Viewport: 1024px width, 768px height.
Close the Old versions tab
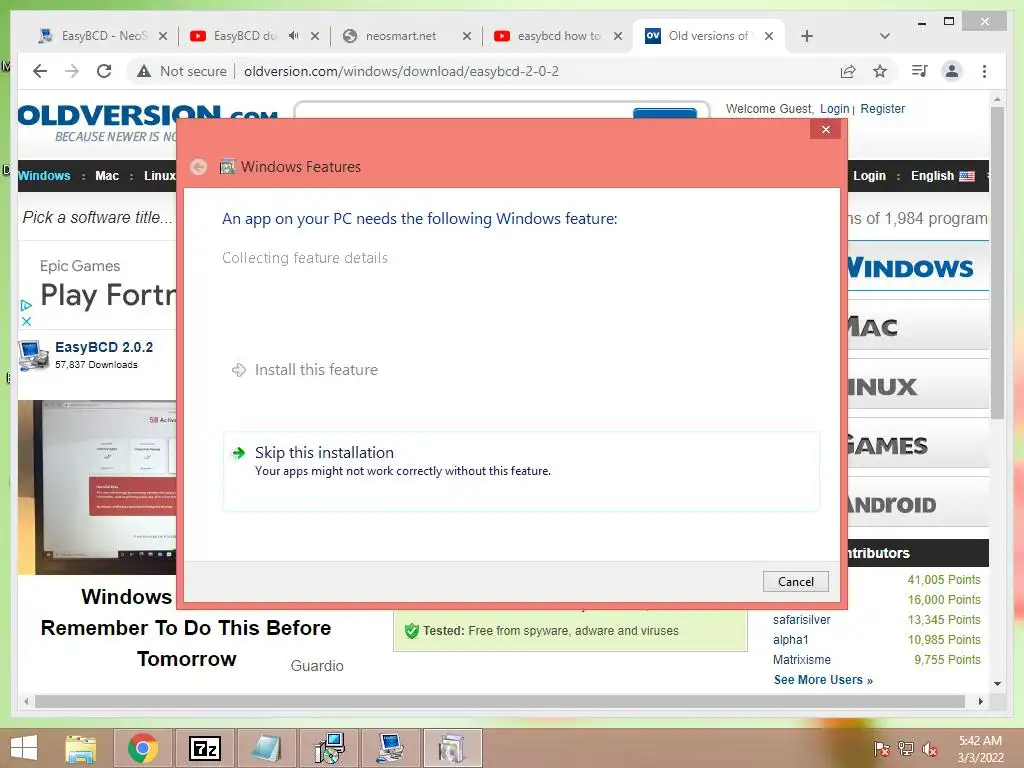pyautogui.click(x=769, y=36)
